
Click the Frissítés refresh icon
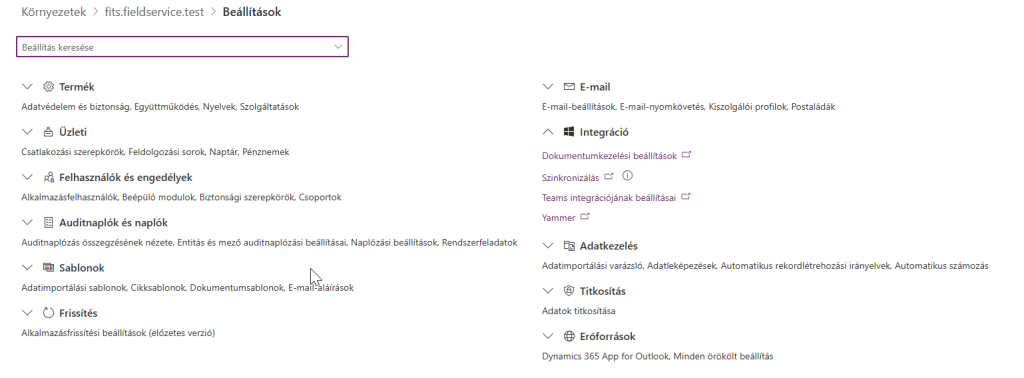click(48, 313)
